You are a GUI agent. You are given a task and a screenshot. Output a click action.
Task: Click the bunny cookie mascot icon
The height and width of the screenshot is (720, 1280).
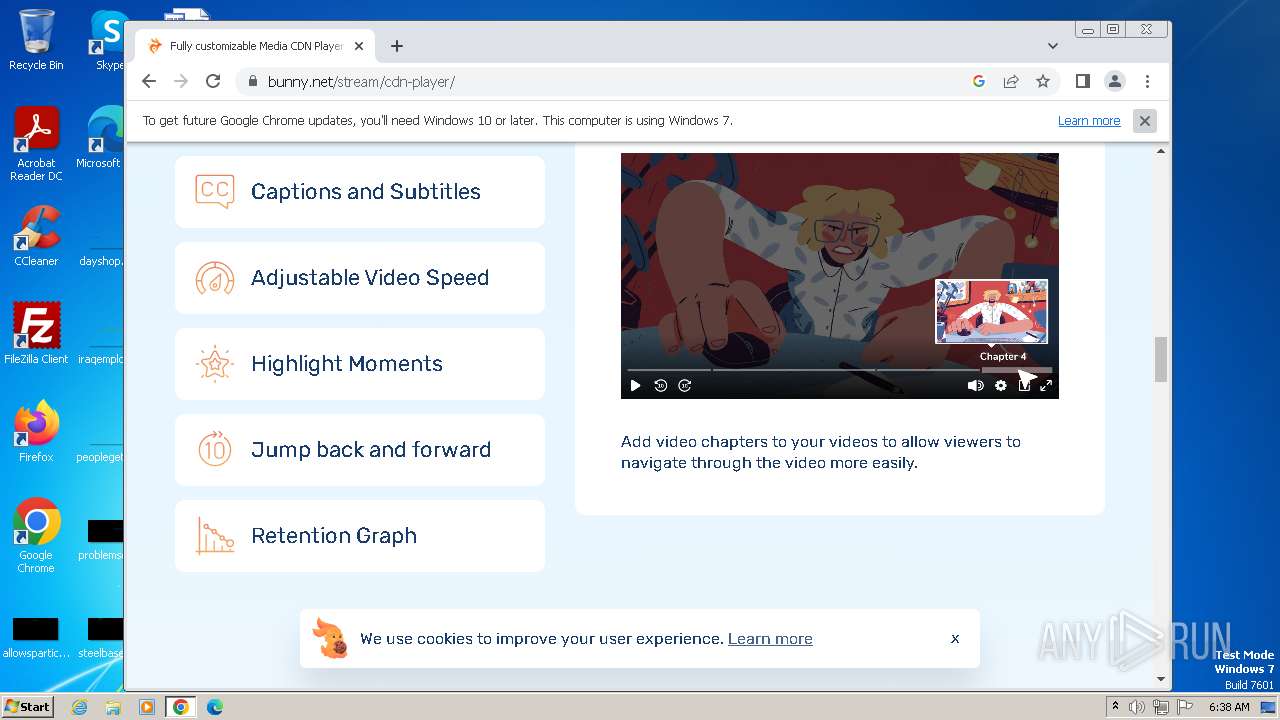point(330,638)
